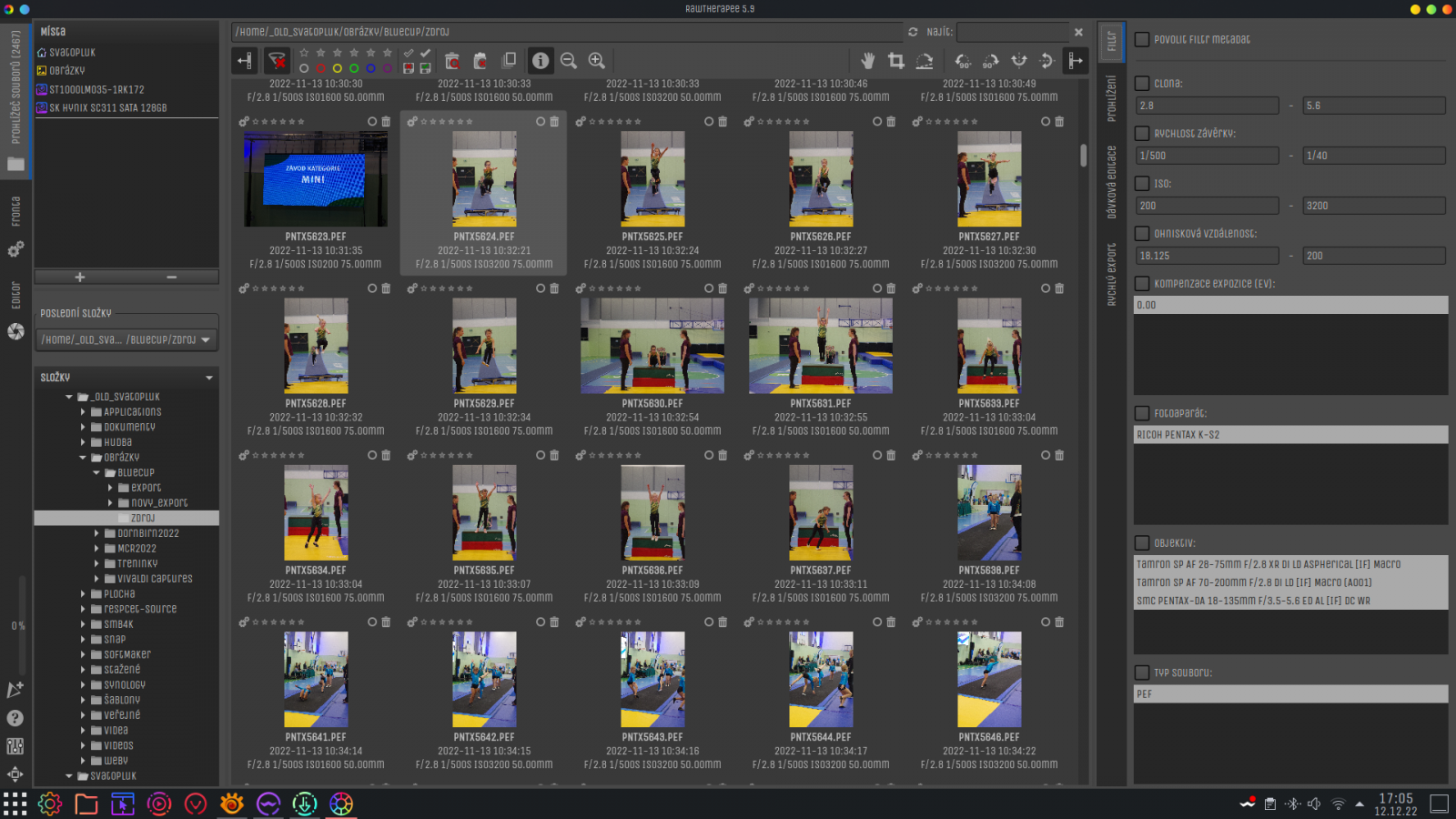The height and width of the screenshot is (819, 1456).
Task: Click the straighten horizon tool icon
Action: pos(925,61)
